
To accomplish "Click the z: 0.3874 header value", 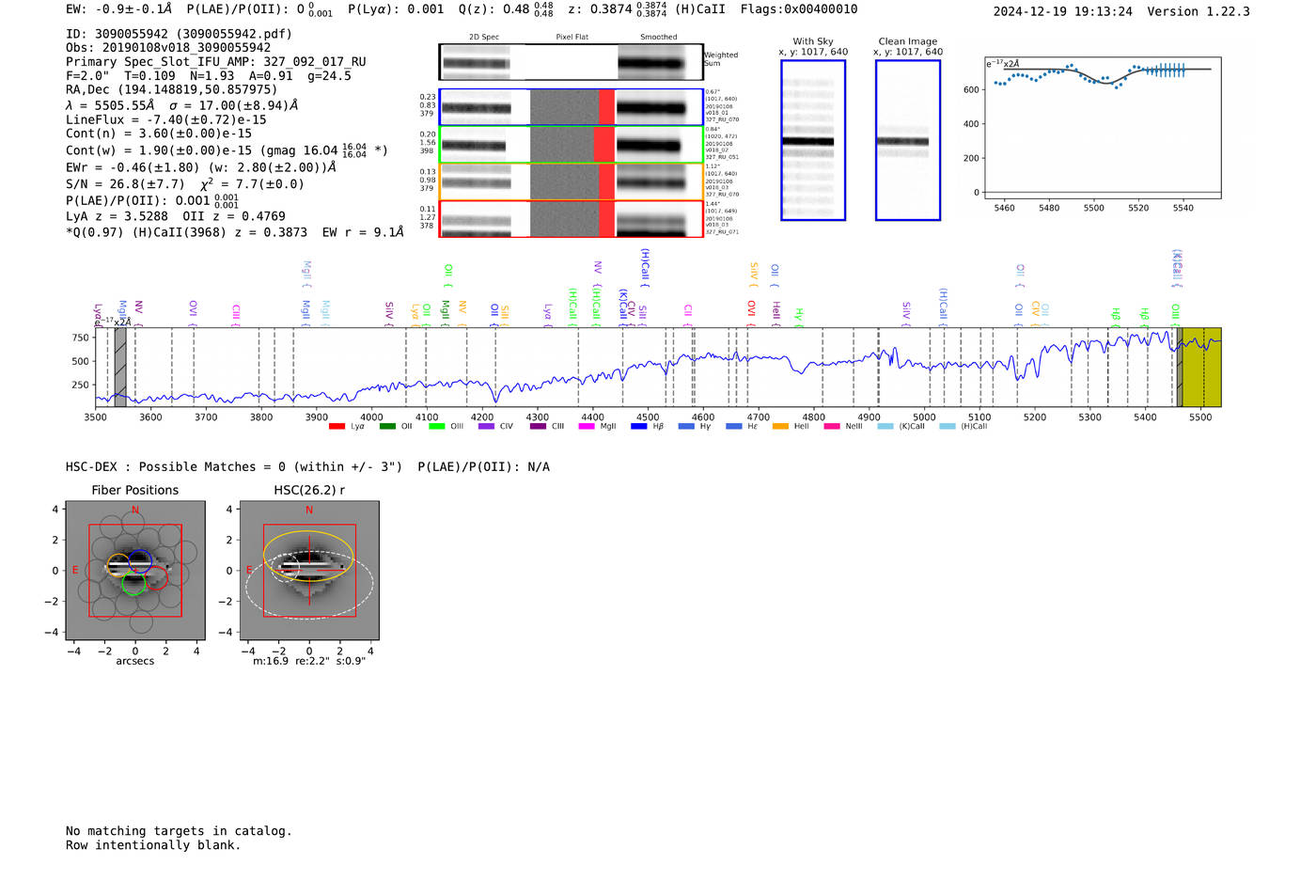I will point(619,9).
